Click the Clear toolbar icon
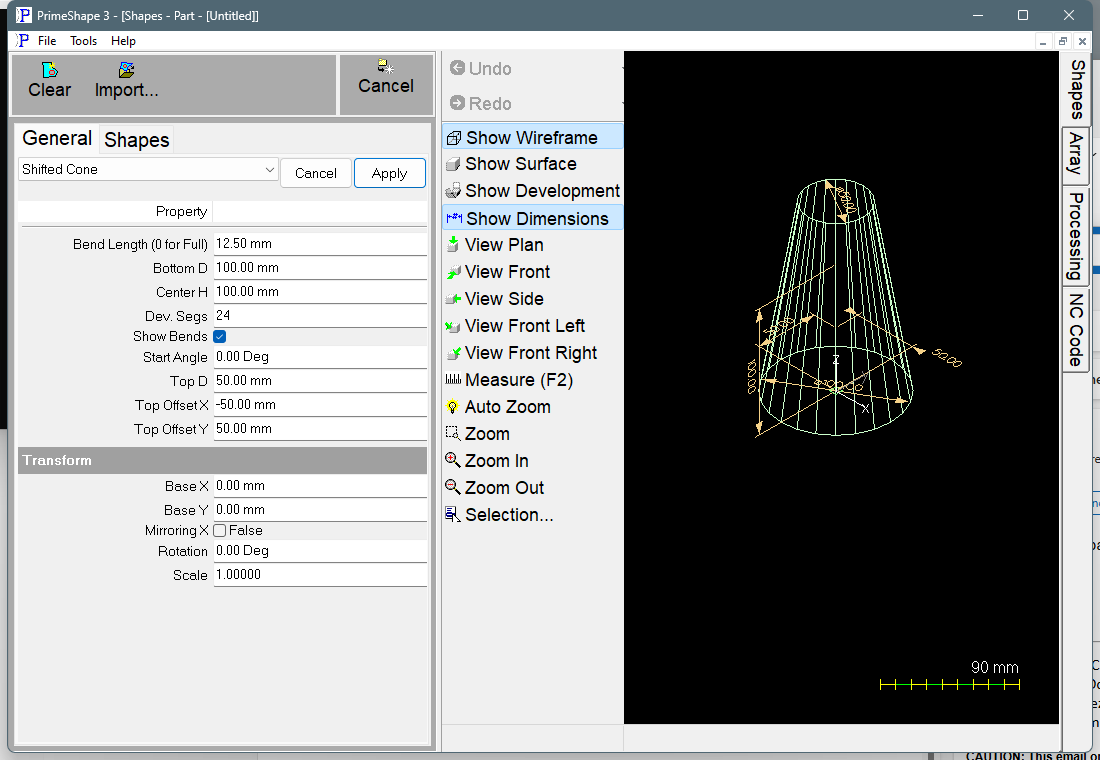Screen dimensions: 1100x760 point(49,70)
